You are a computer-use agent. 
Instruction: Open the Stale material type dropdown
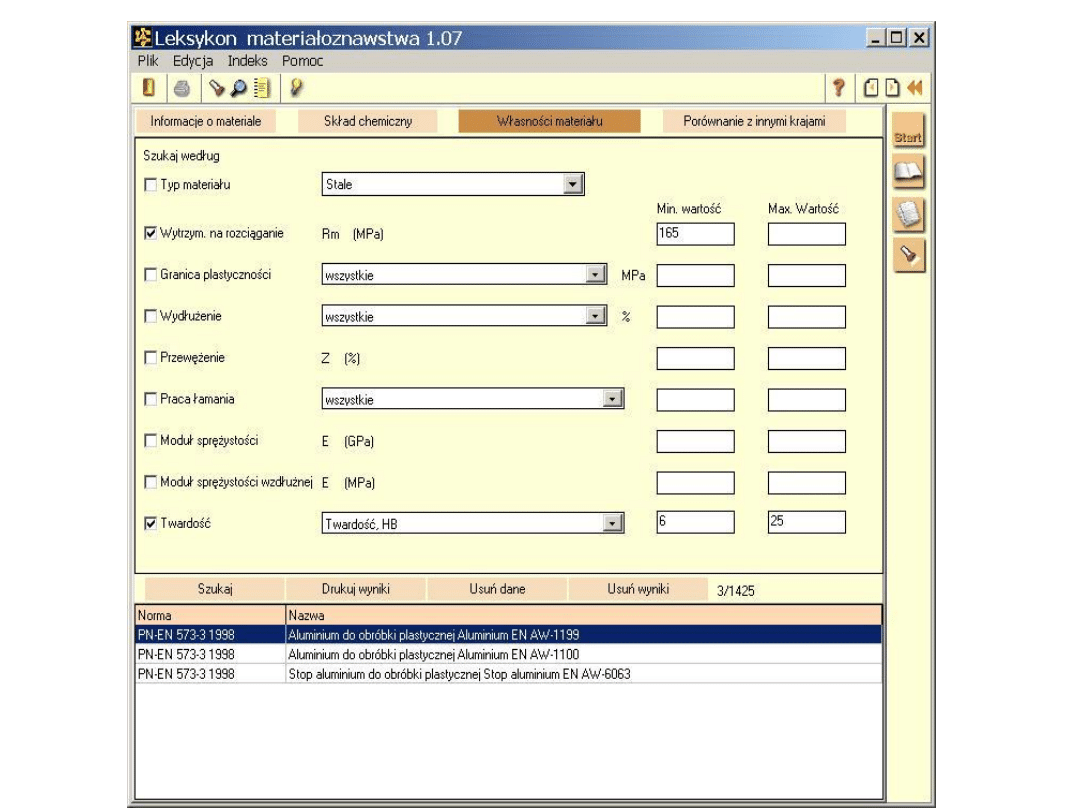(x=572, y=185)
